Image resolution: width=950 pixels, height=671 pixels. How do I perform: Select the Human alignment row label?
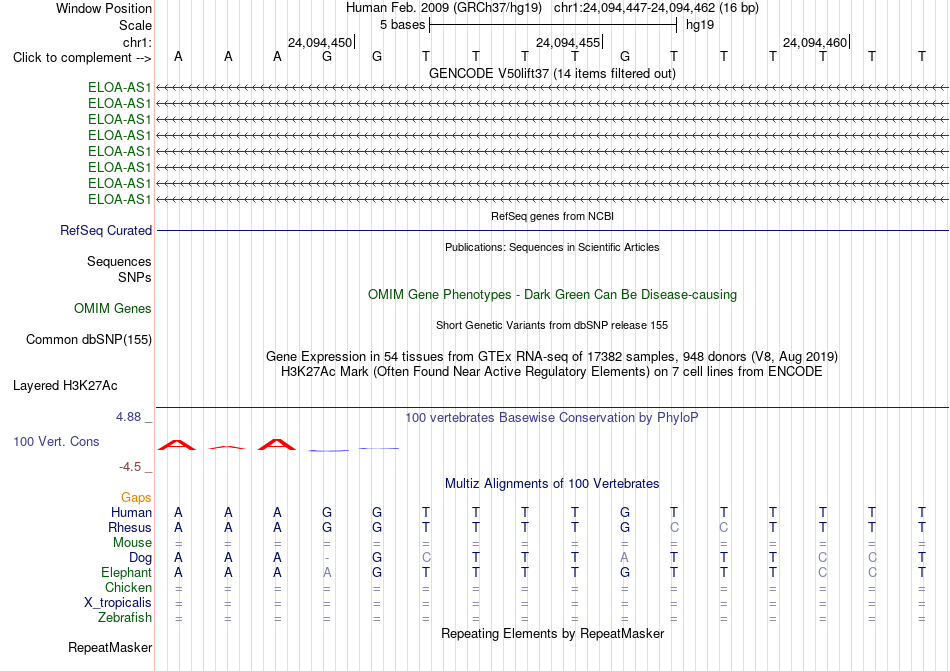pyautogui.click(x=131, y=513)
